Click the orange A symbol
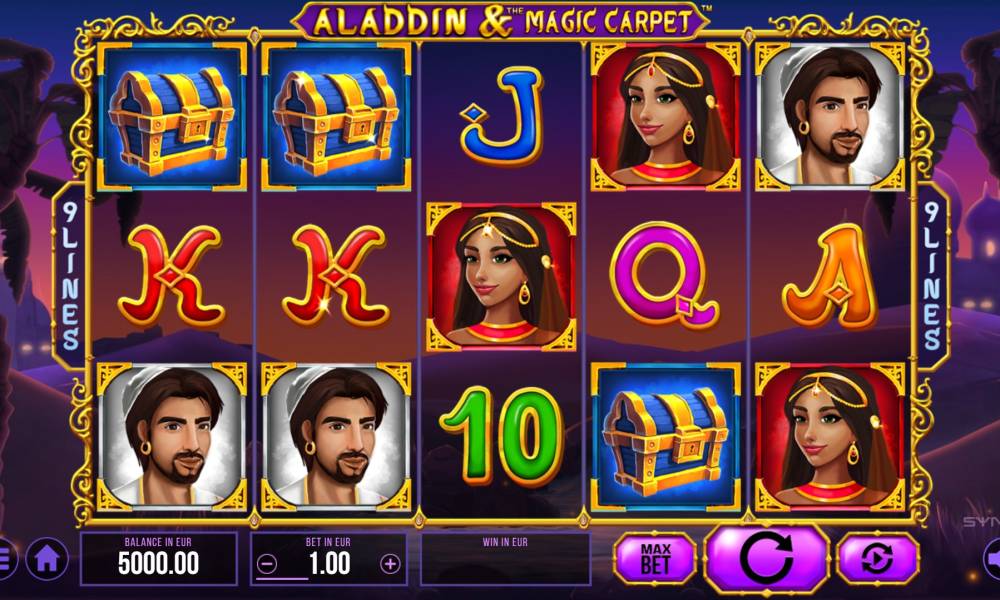 tap(830, 277)
